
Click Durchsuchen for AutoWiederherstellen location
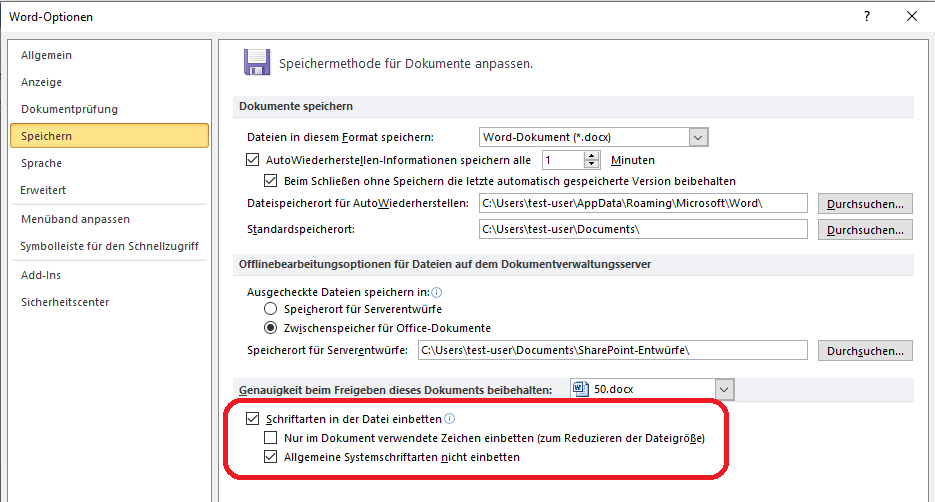[865, 204]
